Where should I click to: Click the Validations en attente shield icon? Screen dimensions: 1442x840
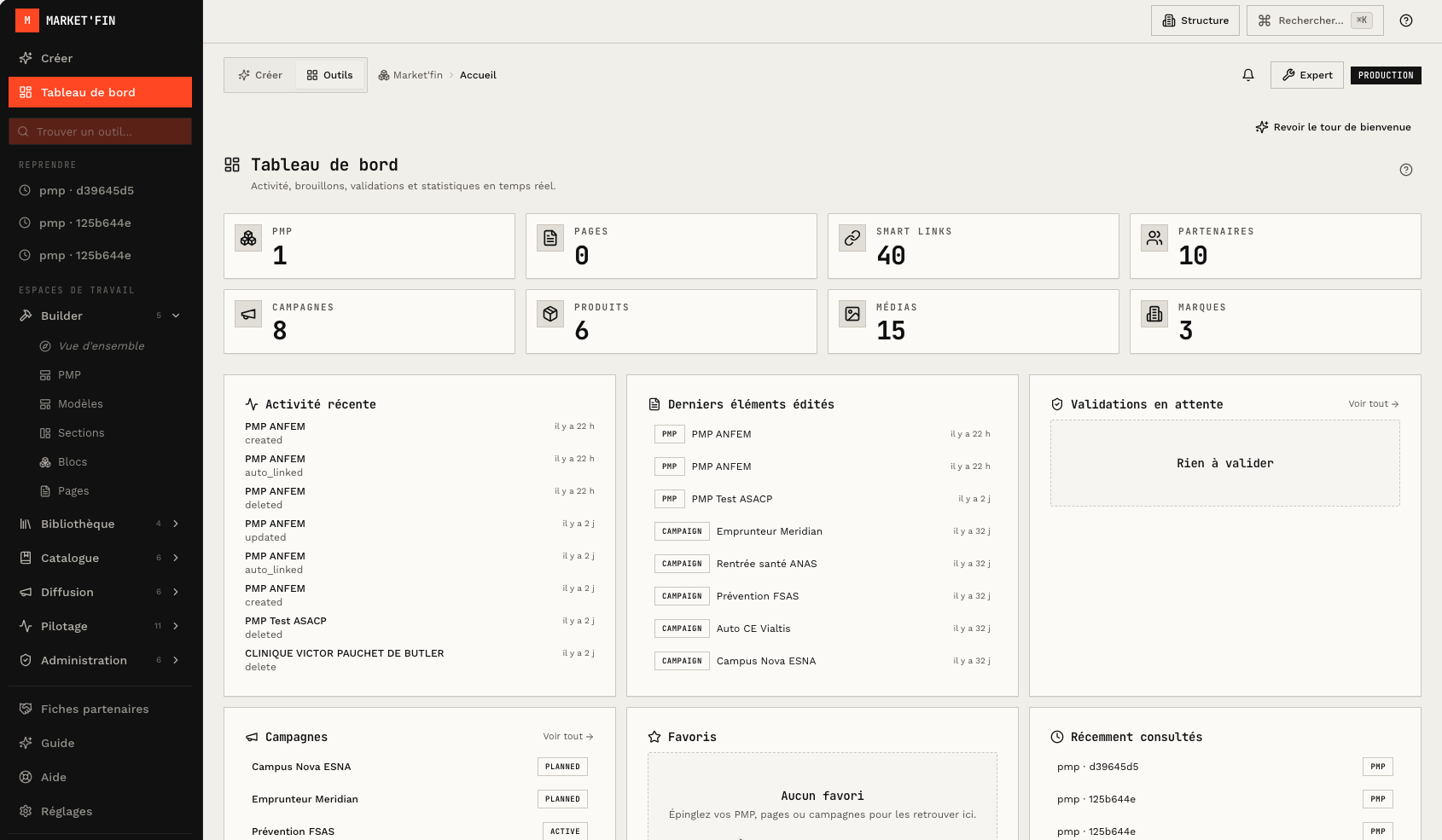pyautogui.click(x=1057, y=404)
